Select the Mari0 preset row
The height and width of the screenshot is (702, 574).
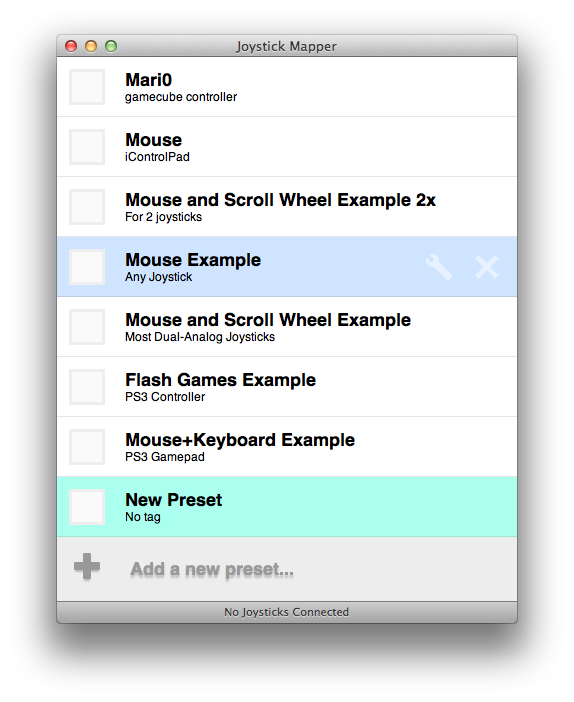pyautogui.click(x=287, y=87)
